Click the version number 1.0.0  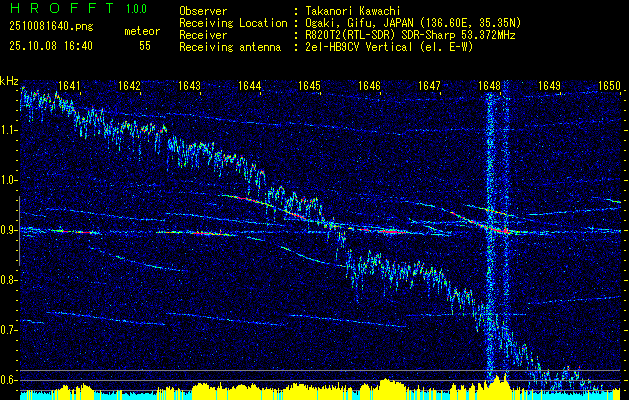pos(136,9)
